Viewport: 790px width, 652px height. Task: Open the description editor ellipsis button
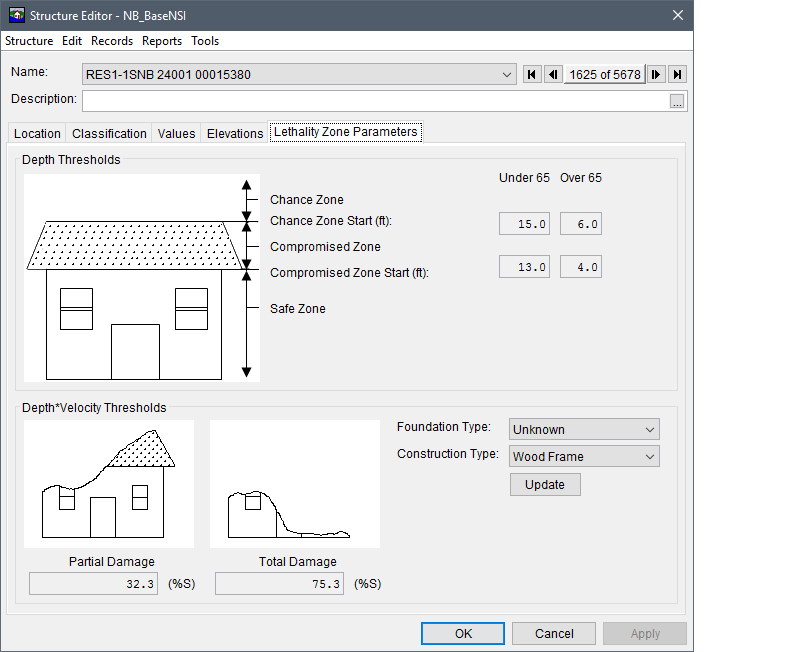677,101
